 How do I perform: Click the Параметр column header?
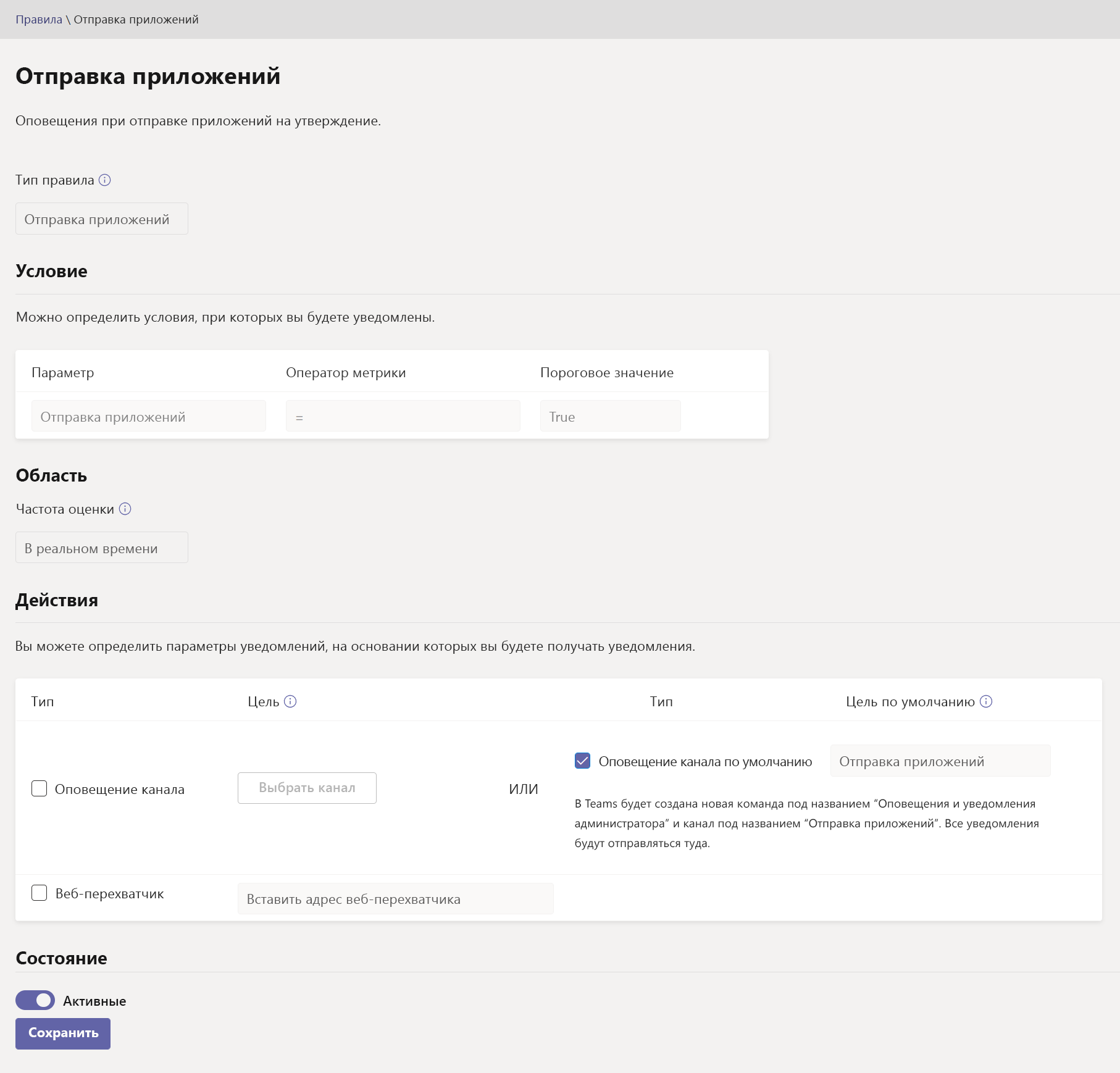[63, 373]
